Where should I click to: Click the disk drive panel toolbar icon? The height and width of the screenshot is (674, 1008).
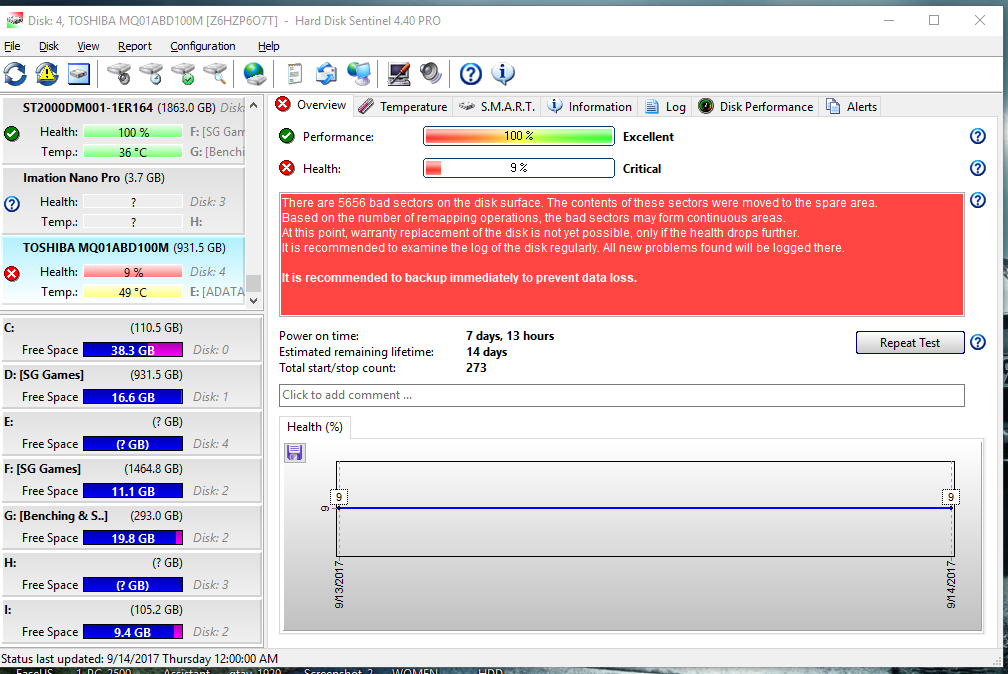click(78, 74)
